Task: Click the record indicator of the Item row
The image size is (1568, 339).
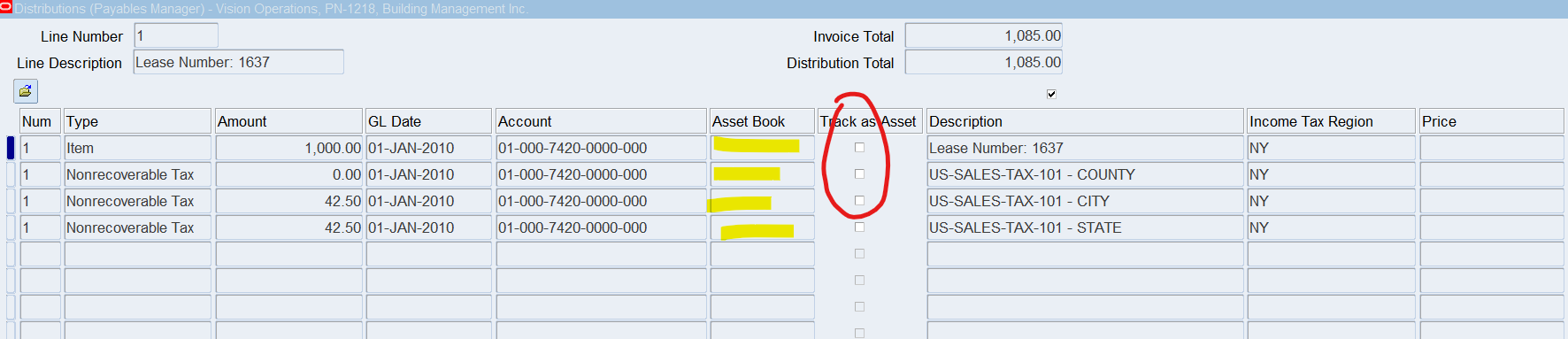Action: [x=11, y=148]
